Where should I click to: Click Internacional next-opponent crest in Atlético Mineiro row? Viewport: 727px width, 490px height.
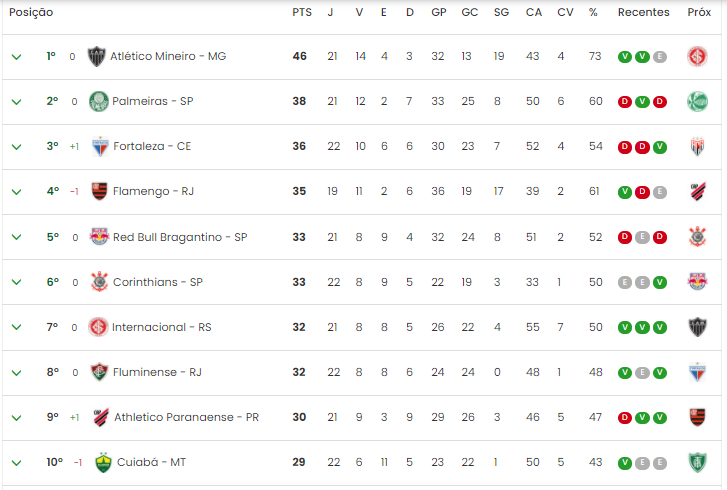pos(697,57)
